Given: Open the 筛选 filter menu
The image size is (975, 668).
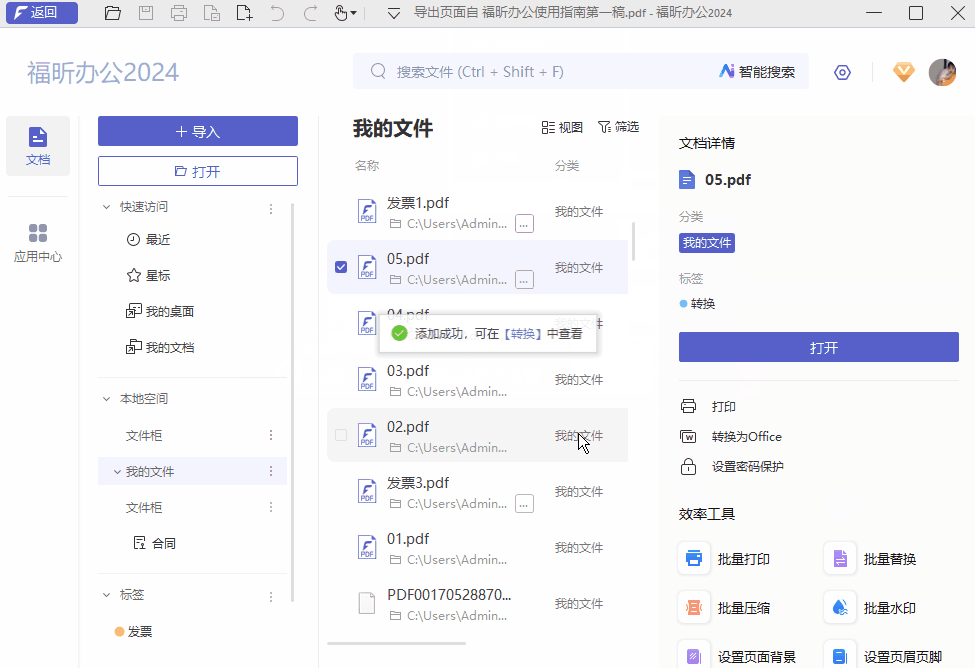Looking at the screenshot, I should point(619,127).
